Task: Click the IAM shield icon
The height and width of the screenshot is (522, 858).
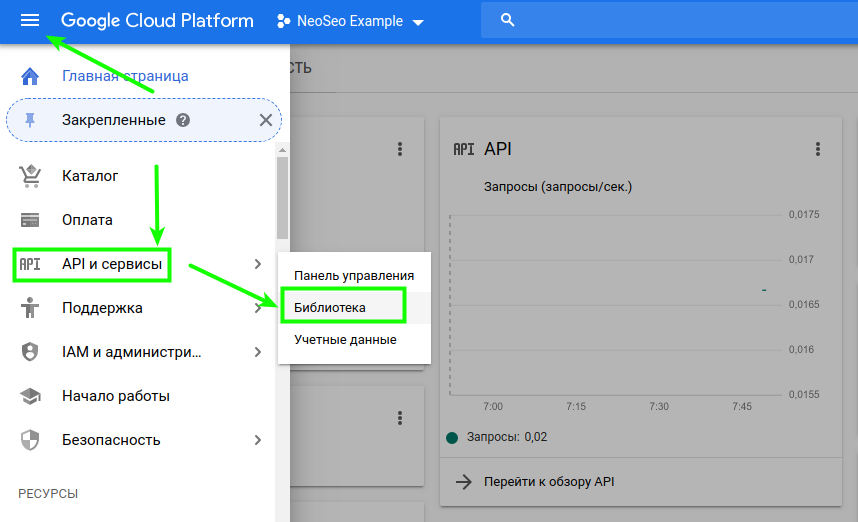Action: pos(30,352)
